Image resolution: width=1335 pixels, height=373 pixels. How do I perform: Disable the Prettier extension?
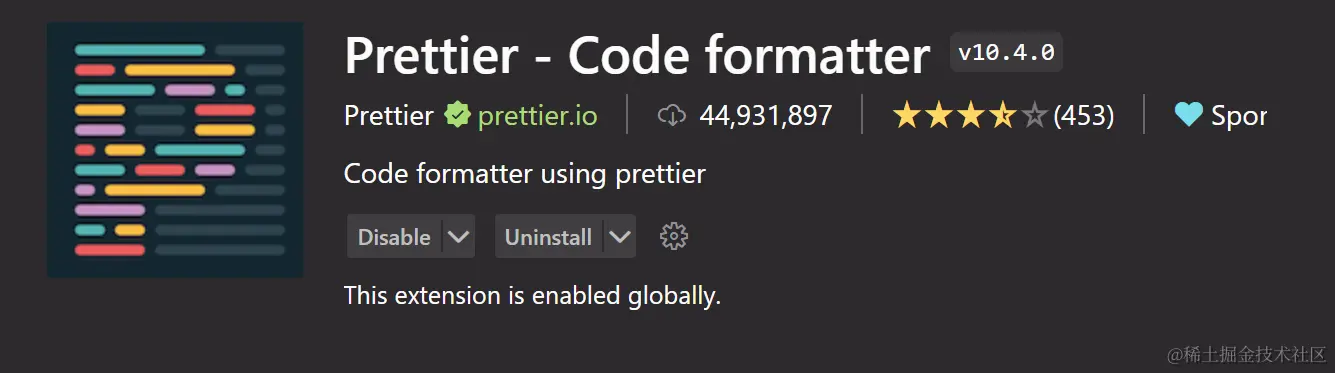(x=394, y=237)
